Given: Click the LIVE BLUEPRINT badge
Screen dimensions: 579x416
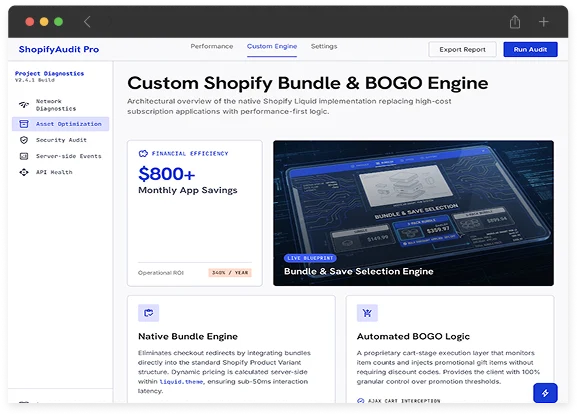Looking at the screenshot, I should (x=310, y=258).
